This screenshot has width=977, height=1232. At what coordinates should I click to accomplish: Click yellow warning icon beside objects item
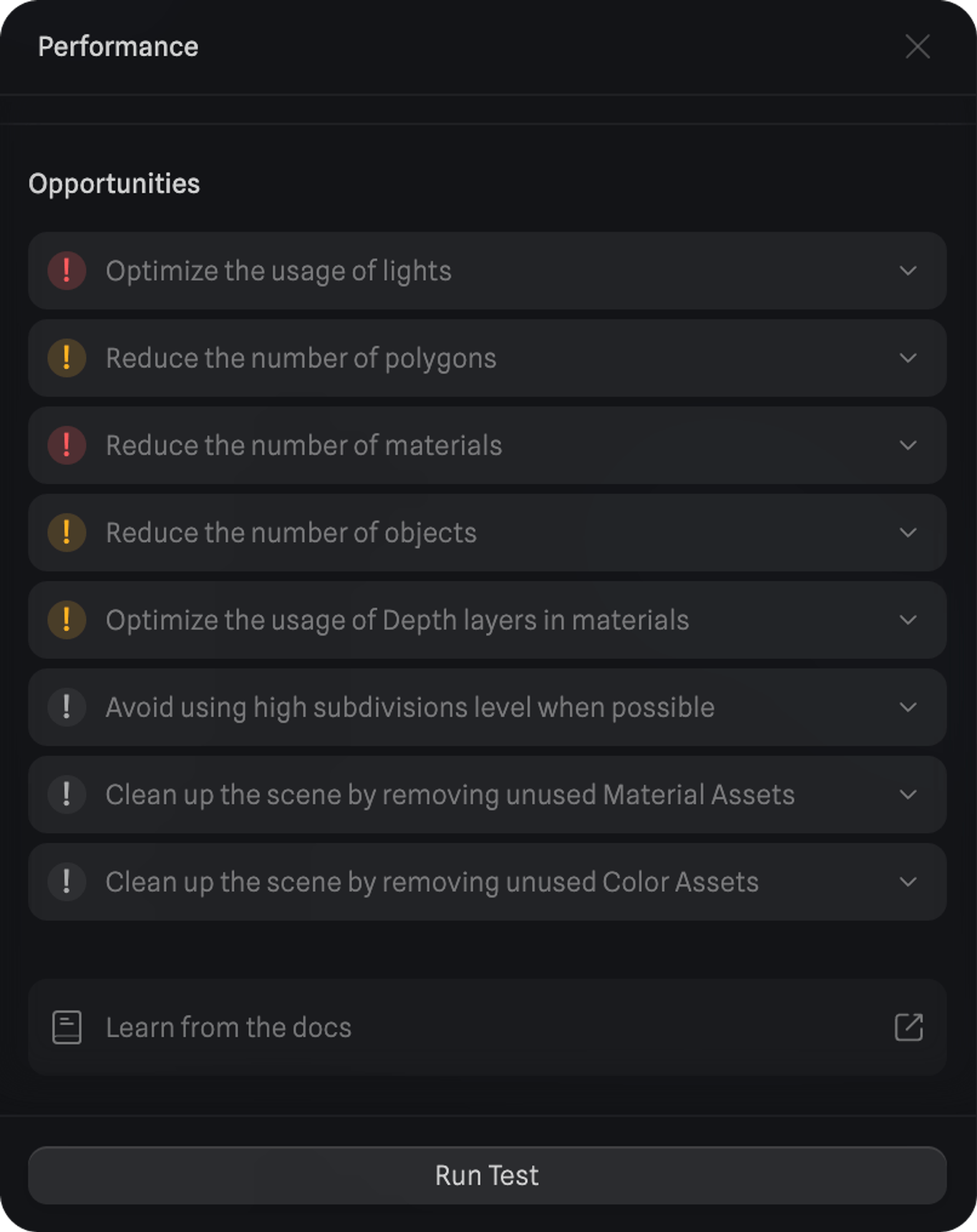[x=67, y=533]
